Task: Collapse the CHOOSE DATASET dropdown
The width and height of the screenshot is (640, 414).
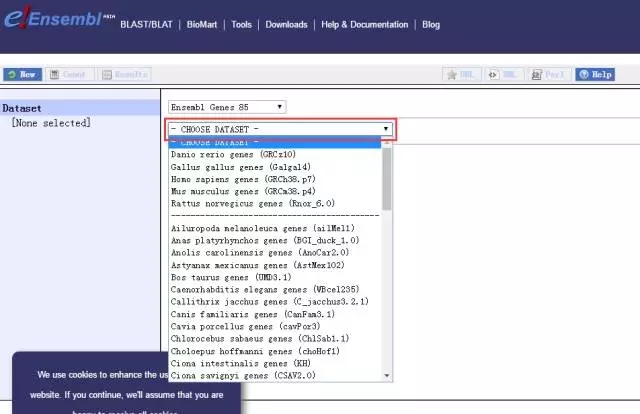Action: click(x=280, y=129)
